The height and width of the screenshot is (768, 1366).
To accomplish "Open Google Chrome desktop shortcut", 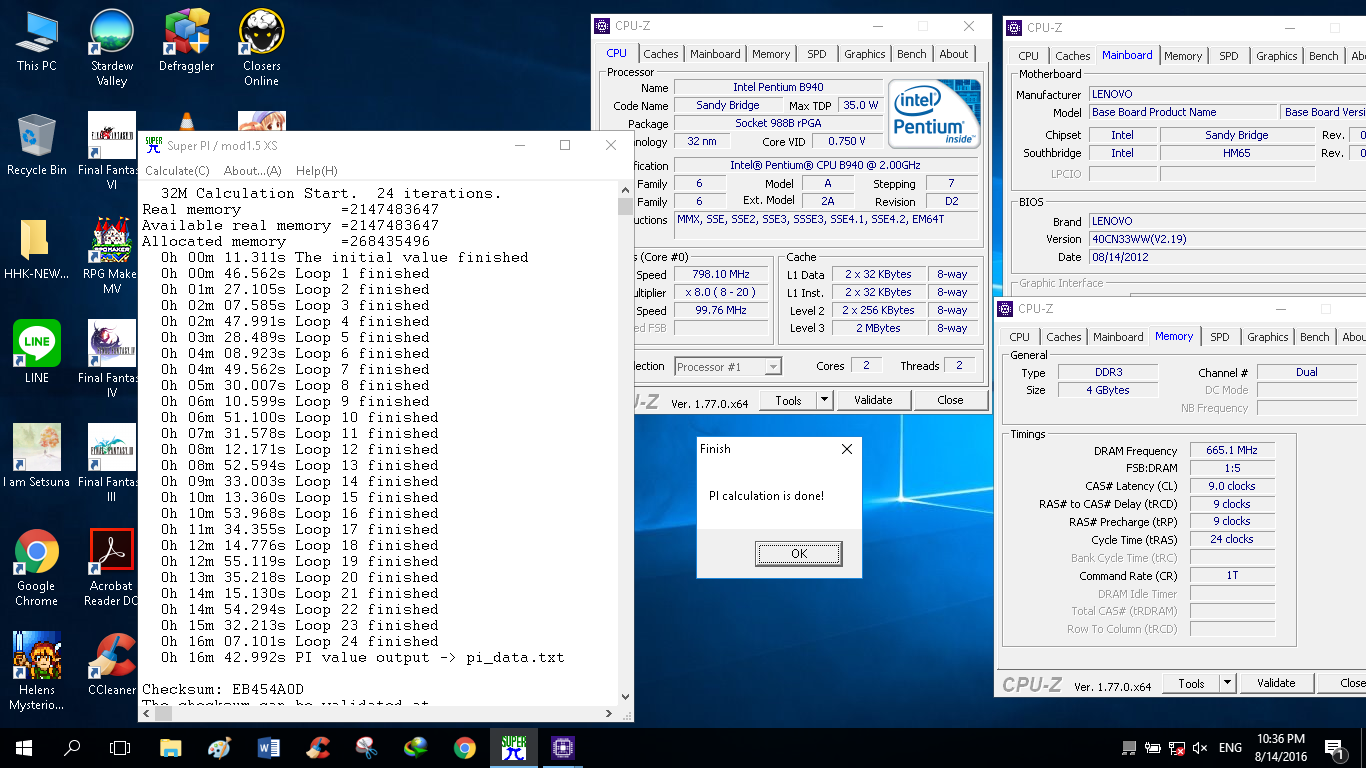I will [x=37, y=568].
